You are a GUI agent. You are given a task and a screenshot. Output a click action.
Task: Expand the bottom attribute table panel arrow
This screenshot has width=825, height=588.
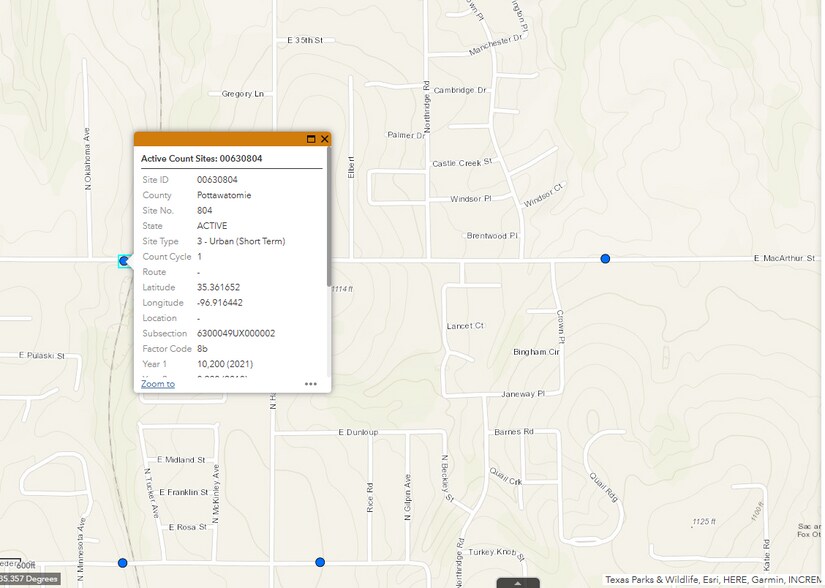click(x=517, y=582)
